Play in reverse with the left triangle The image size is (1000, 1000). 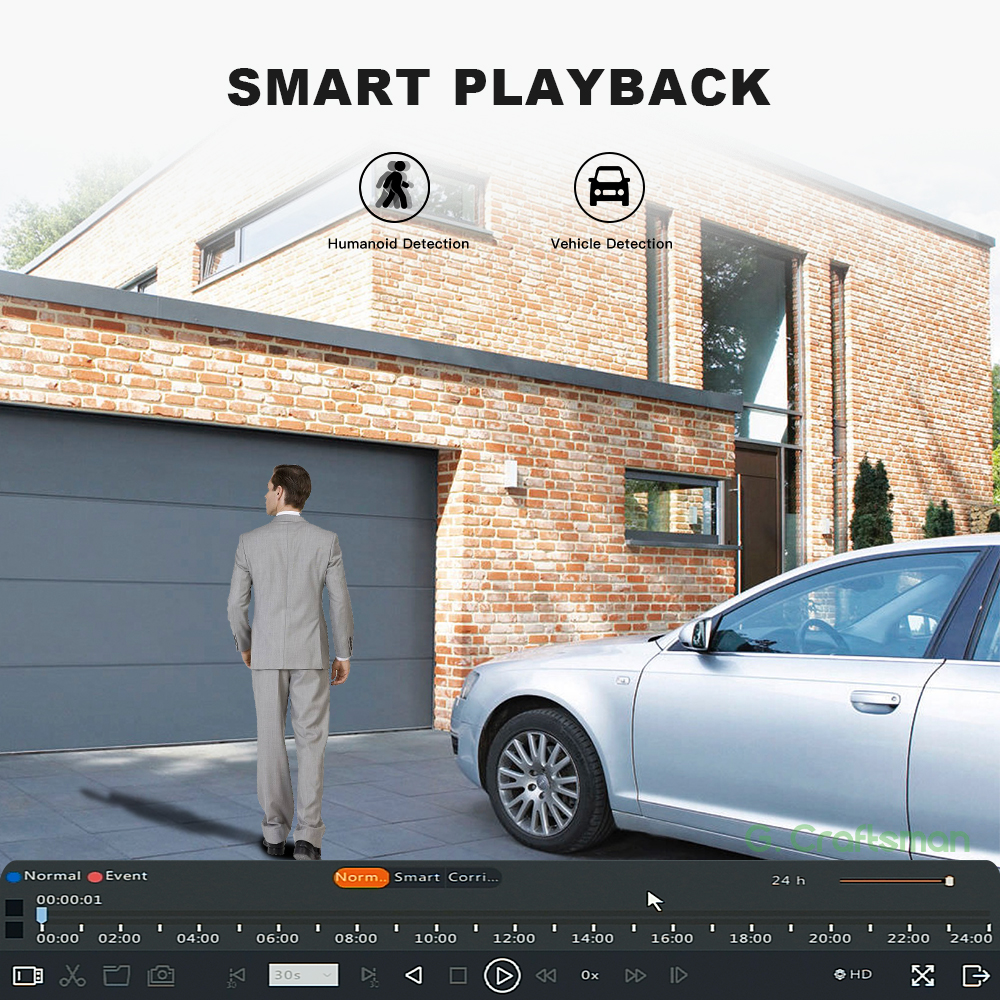(414, 975)
